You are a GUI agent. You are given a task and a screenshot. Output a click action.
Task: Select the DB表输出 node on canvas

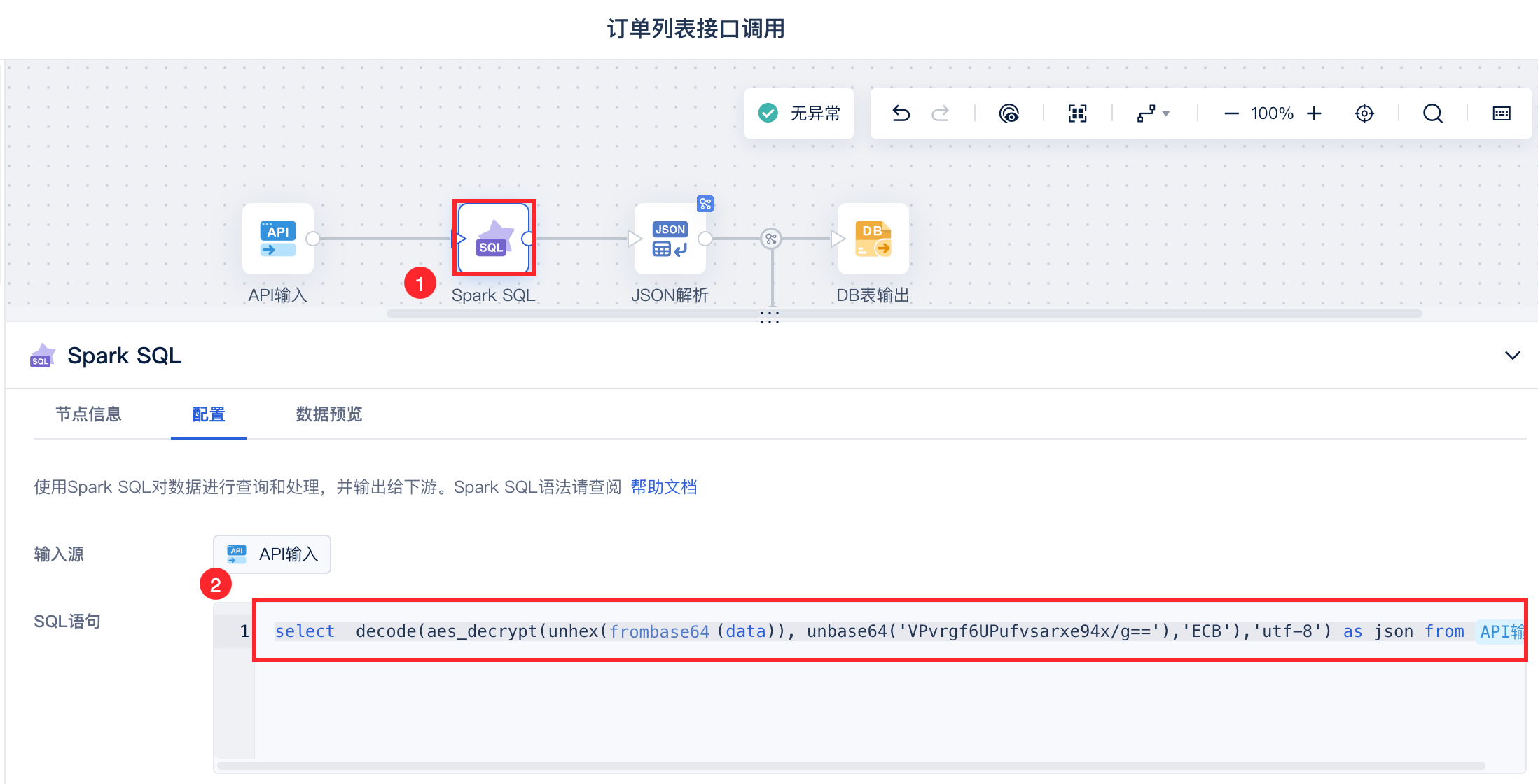pos(873,239)
